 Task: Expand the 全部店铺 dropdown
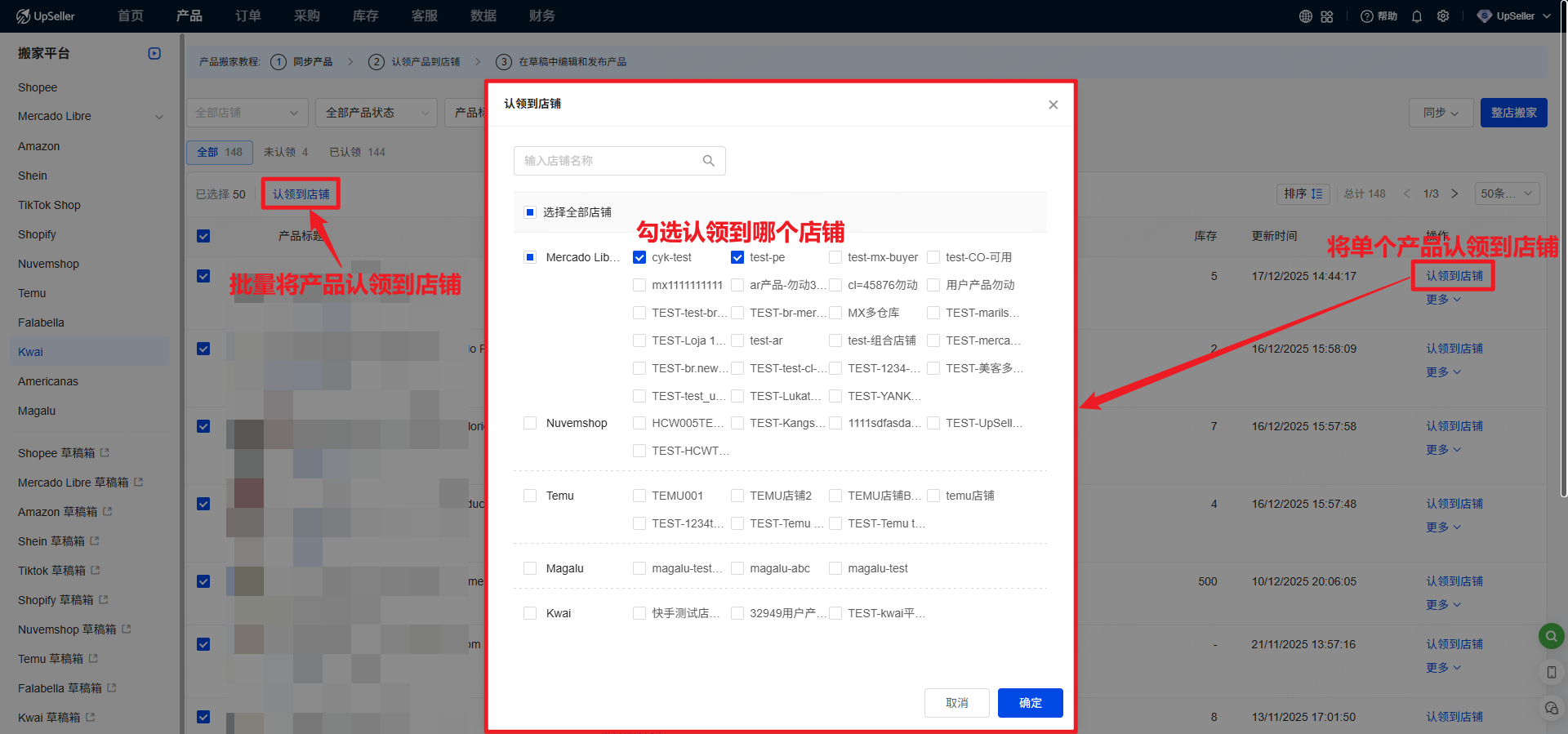click(246, 113)
